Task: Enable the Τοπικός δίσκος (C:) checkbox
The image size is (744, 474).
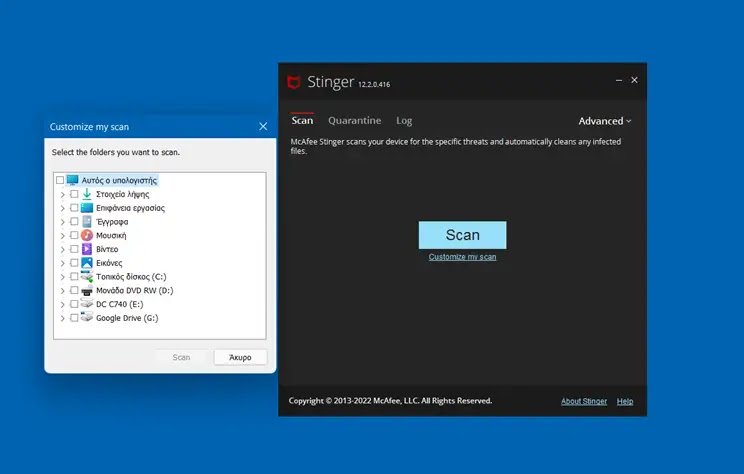Action: [74, 277]
